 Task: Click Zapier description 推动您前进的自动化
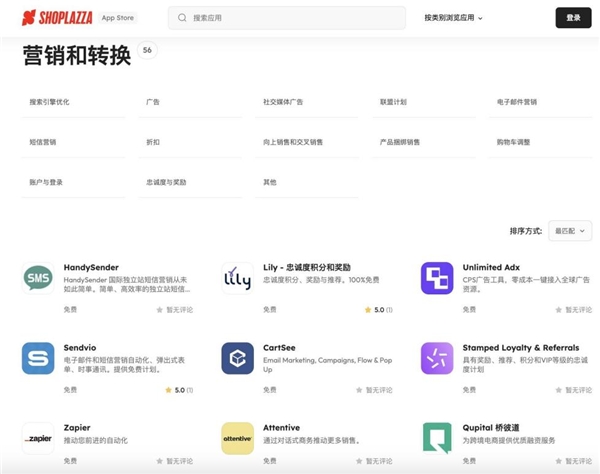pos(96,440)
